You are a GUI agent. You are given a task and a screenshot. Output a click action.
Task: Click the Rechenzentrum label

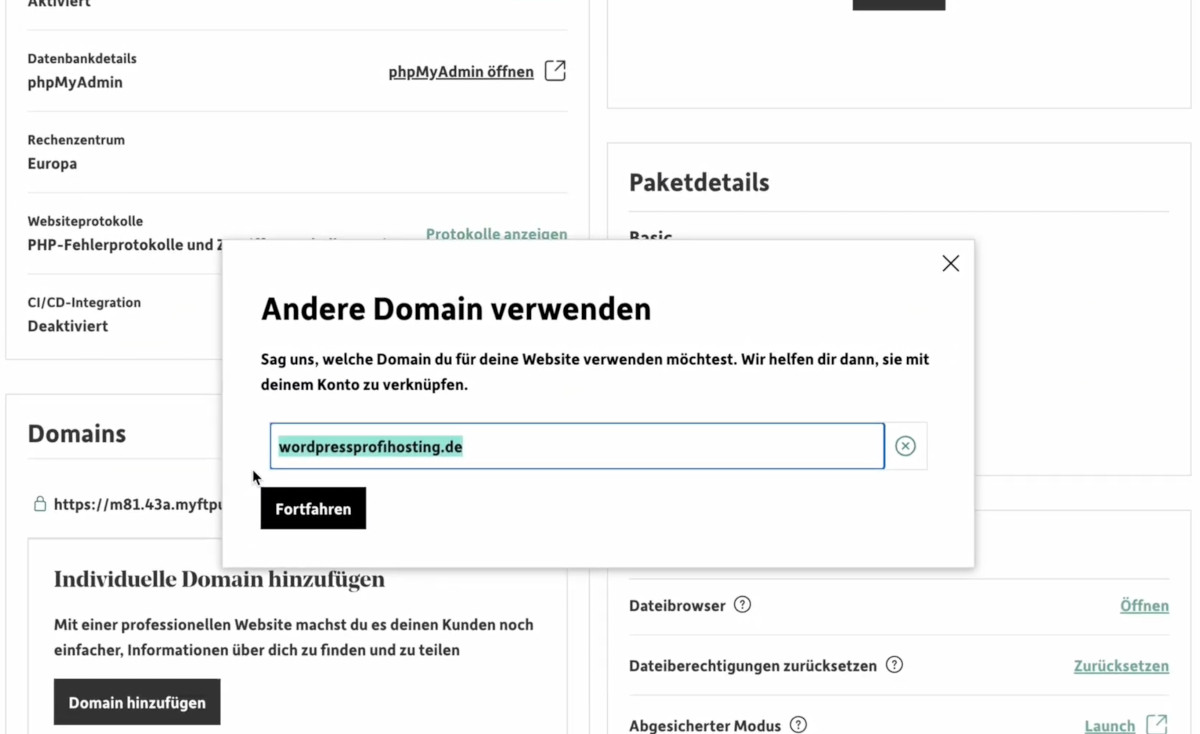coord(76,140)
